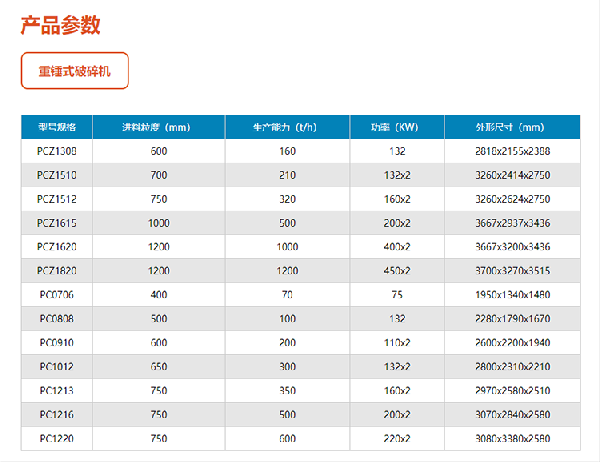
Task: Click dimensions 3667x2937x3436
Action: 512,223
